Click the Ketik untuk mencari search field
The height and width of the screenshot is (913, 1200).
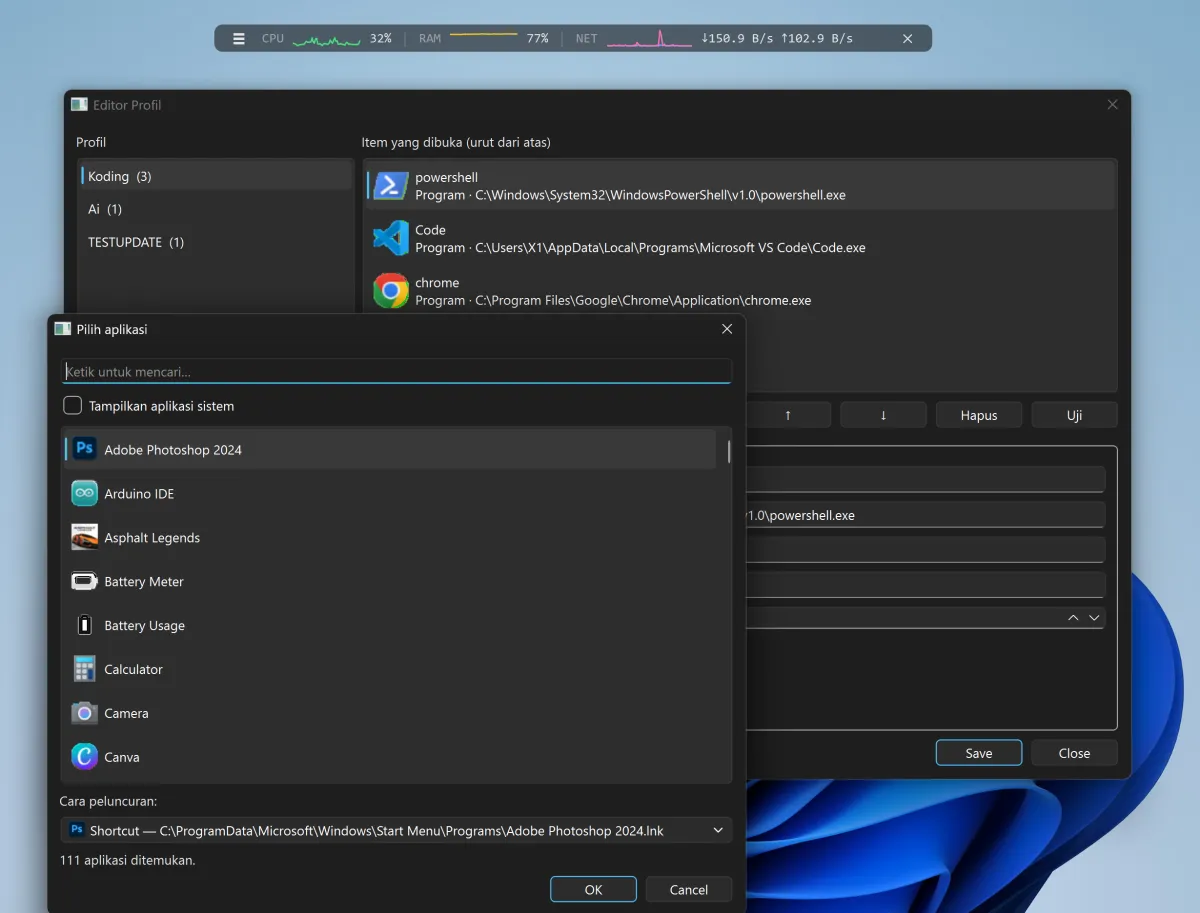[x=397, y=371]
